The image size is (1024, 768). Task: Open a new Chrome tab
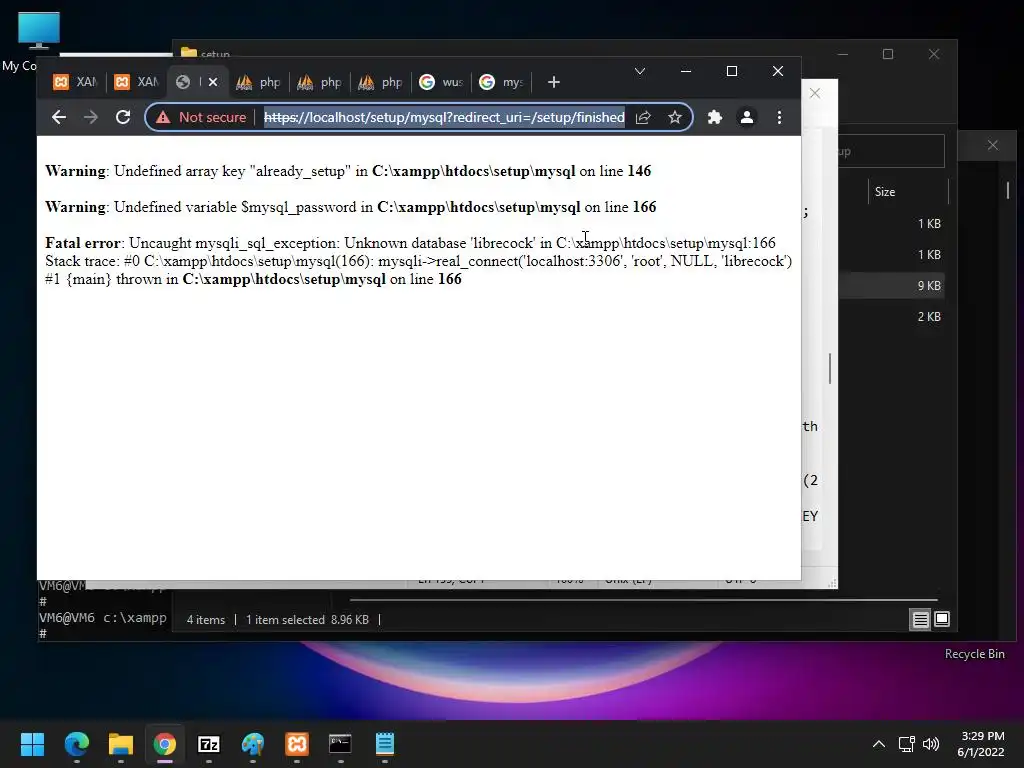[x=554, y=82]
